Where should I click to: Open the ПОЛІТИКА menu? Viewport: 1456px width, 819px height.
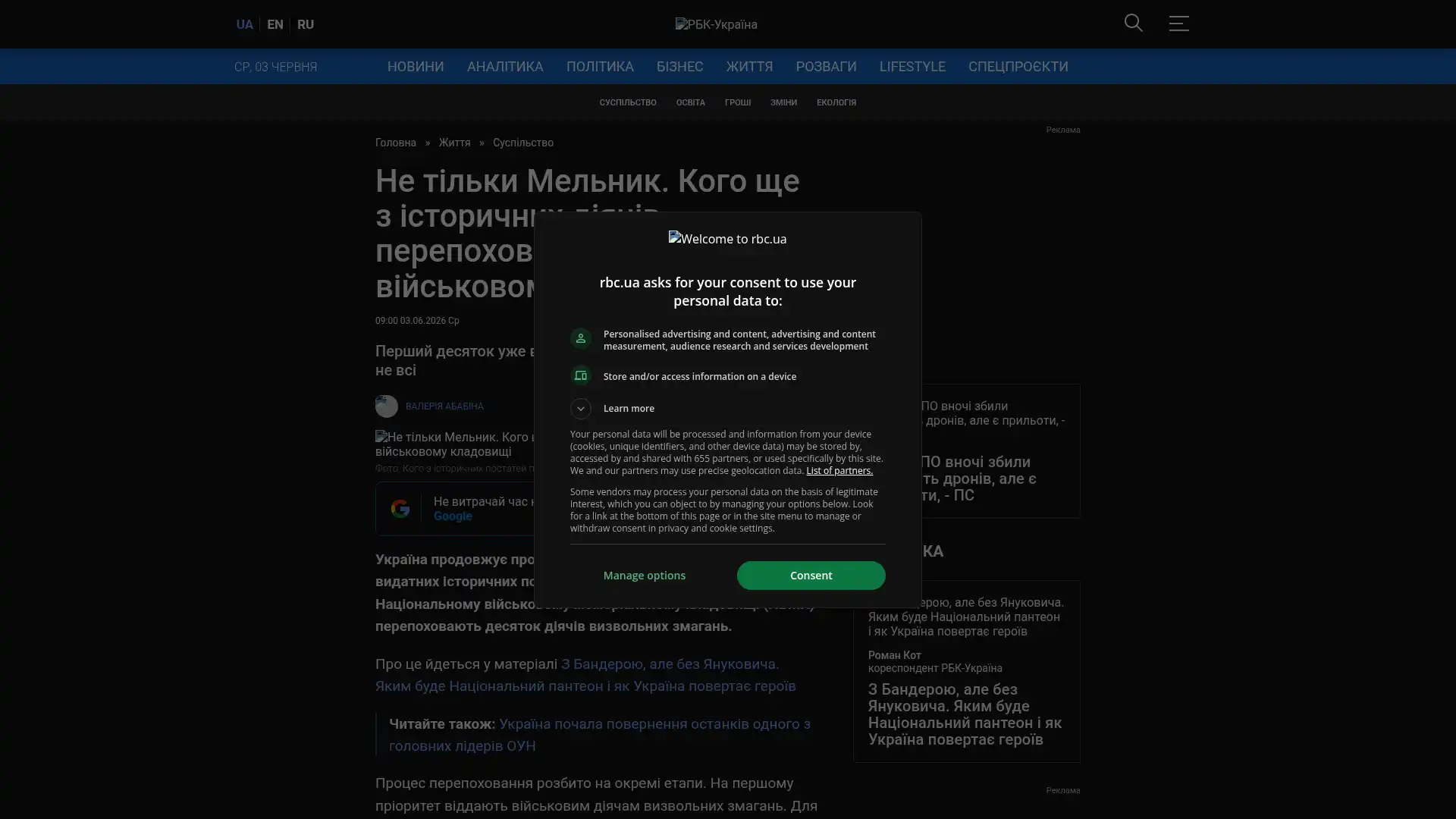600,67
